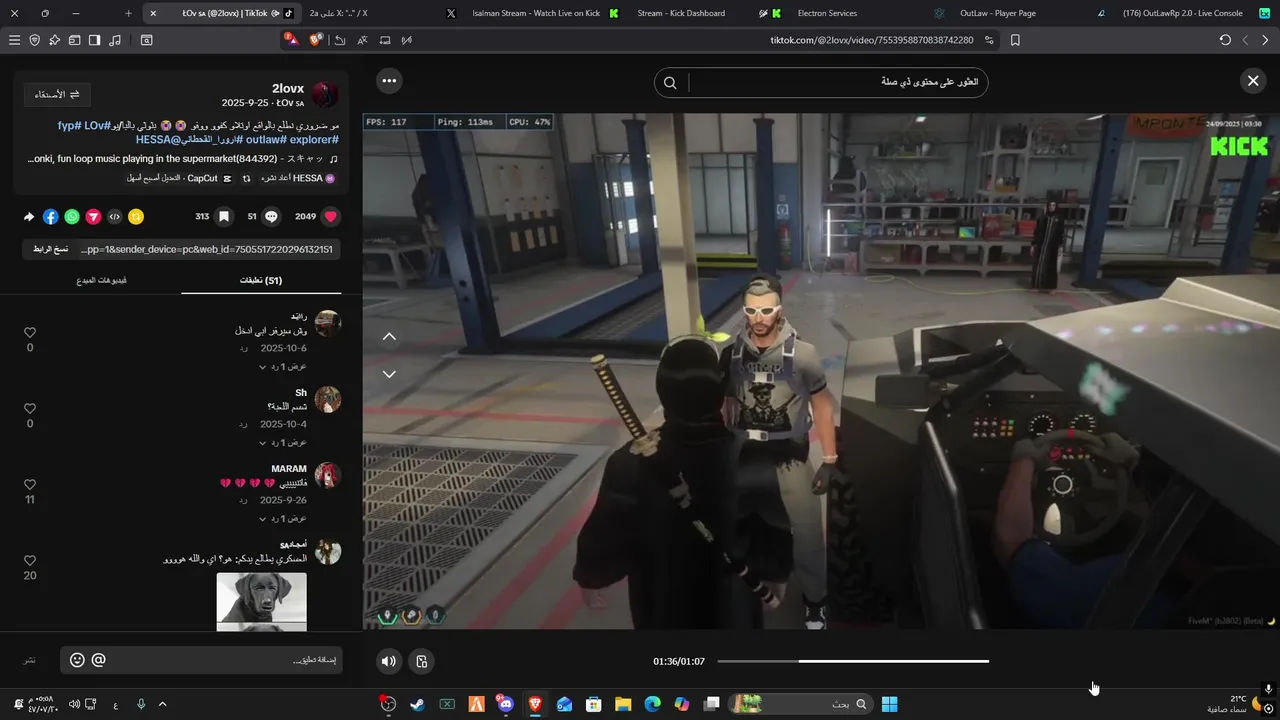The width and height of the screenshot is (1280, 720).
Task: Share the video to WhatsApp
Action: click(x=72, y=216)
